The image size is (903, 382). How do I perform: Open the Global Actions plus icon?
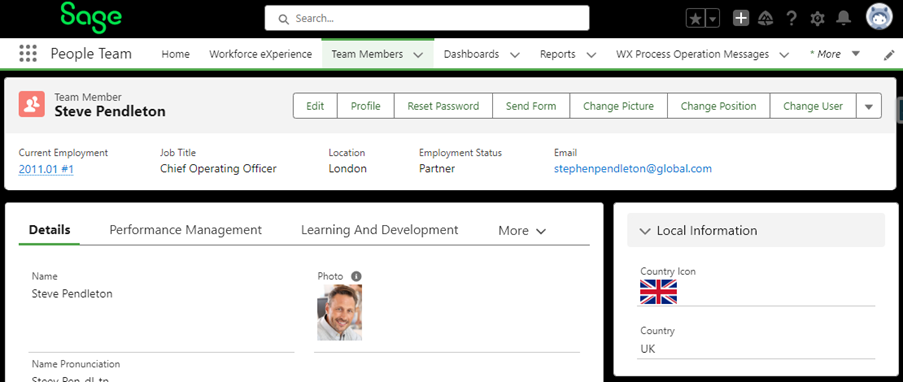tap(741, 18)
